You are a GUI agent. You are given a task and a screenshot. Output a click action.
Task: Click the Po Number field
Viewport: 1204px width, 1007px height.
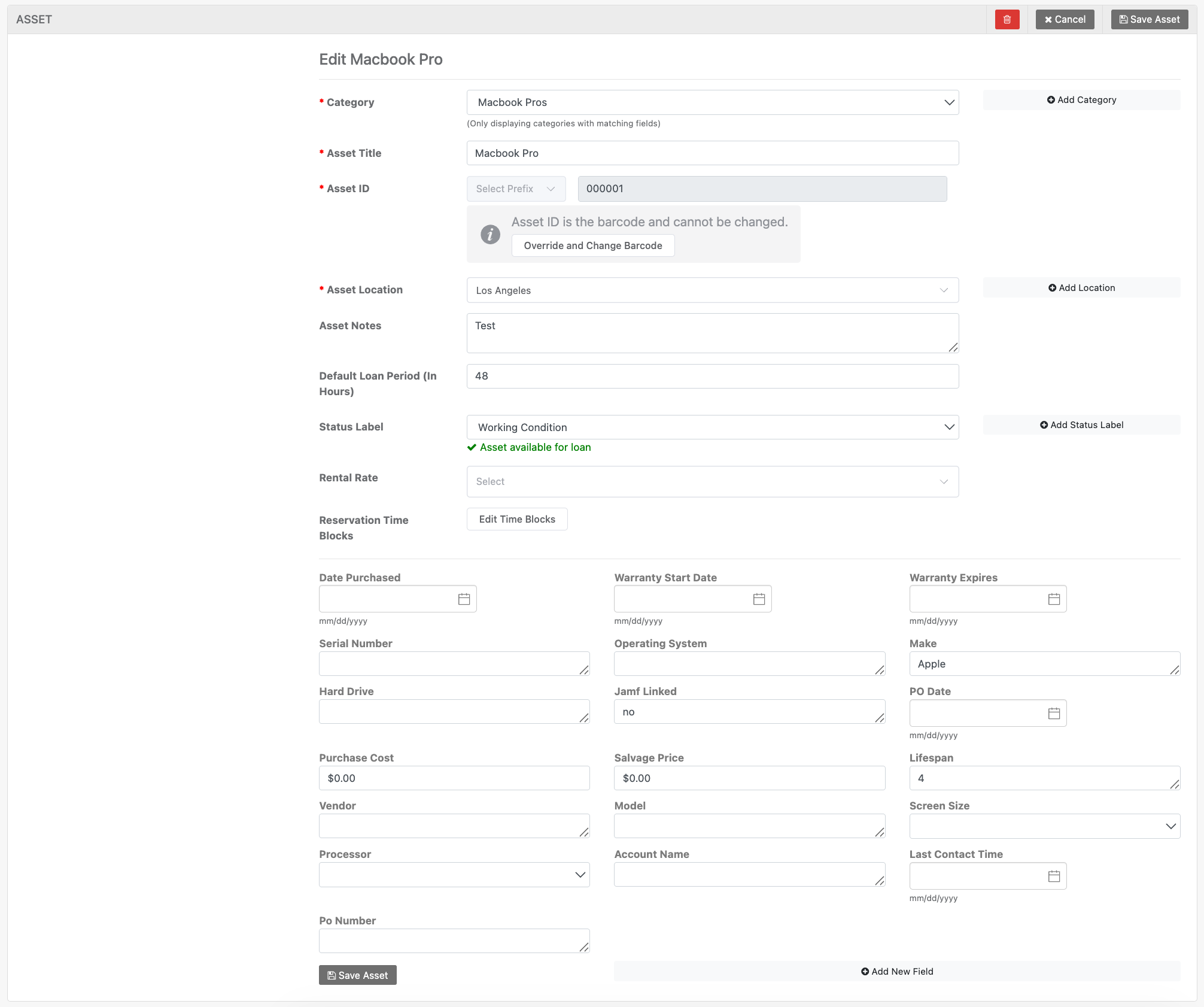(454, 941)
